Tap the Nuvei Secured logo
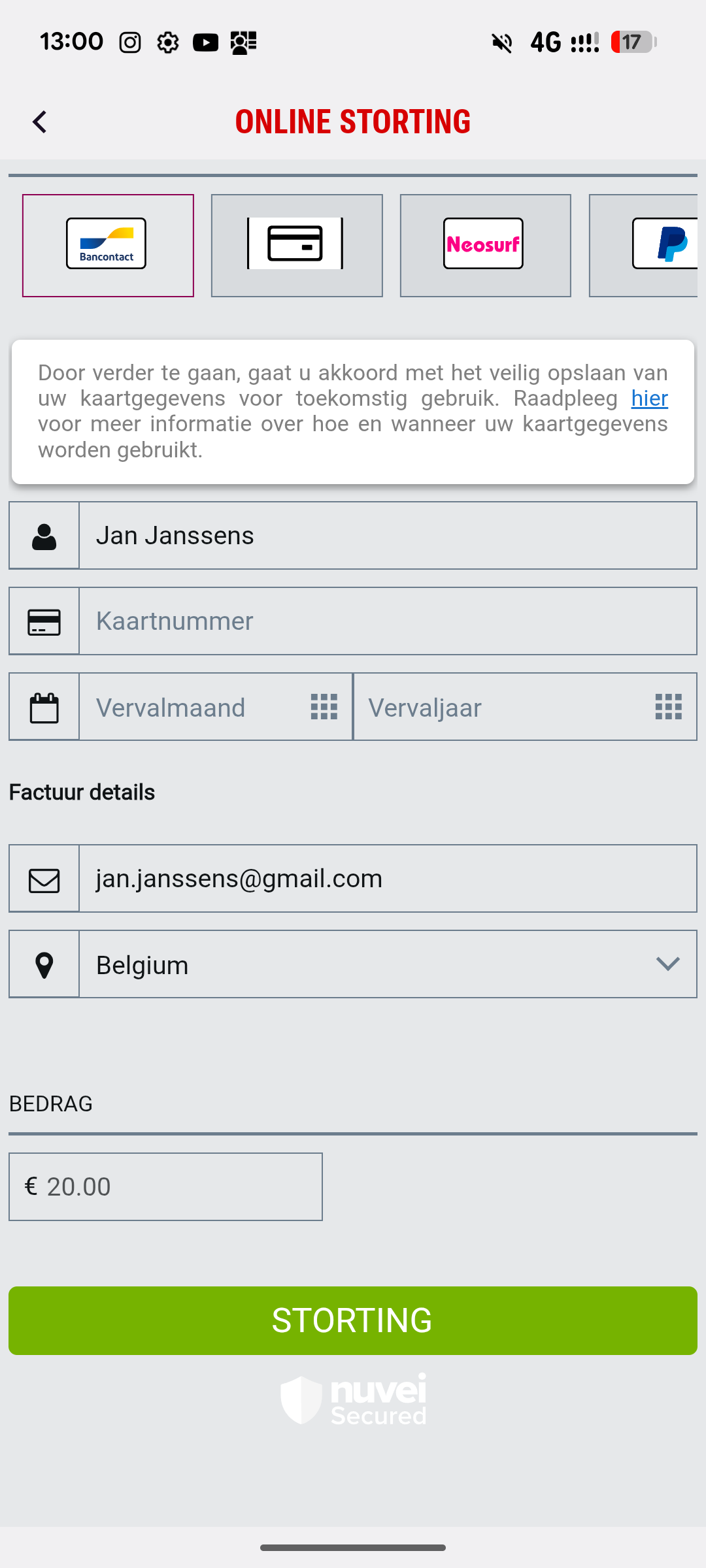The image size is (706, 1568). click(x=354, y=1399)
